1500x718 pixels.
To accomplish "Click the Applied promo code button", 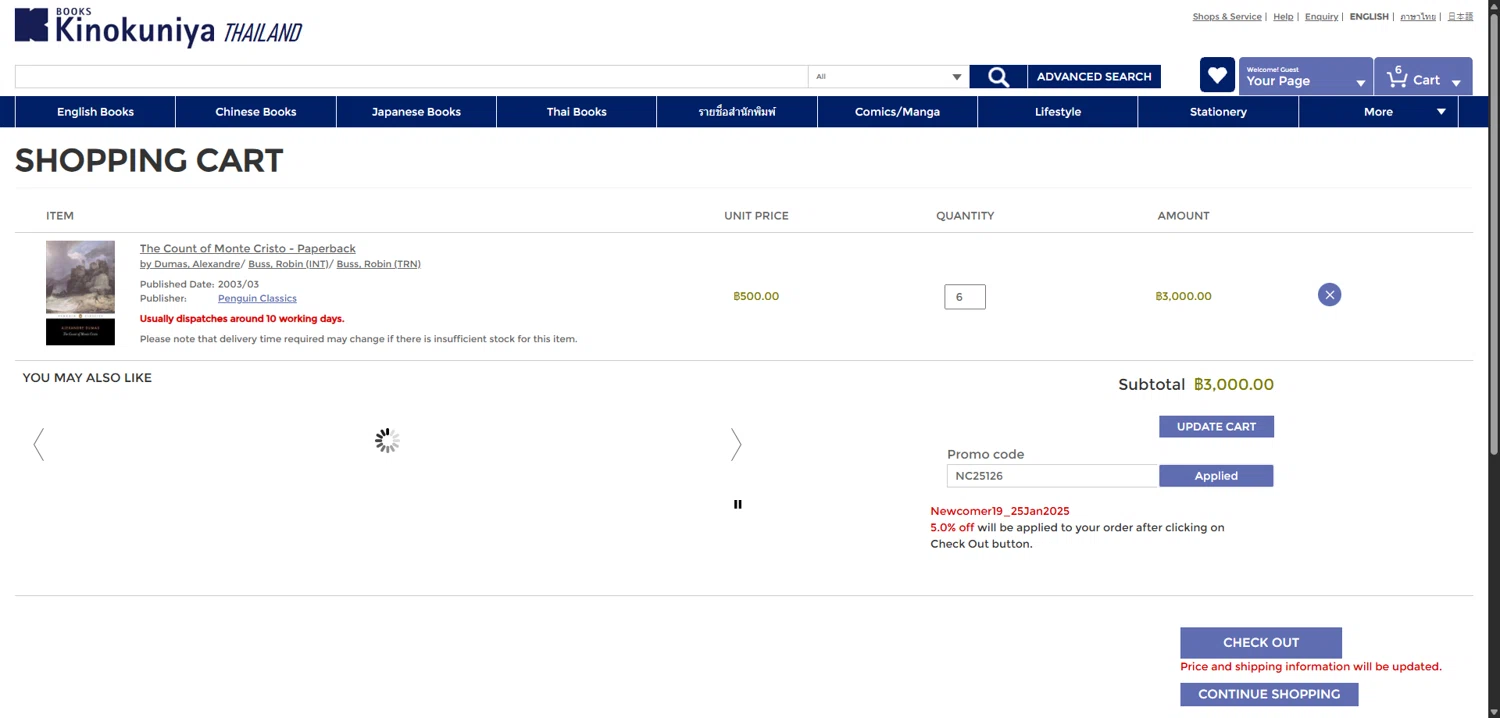I will click(x=1216, y=476).
